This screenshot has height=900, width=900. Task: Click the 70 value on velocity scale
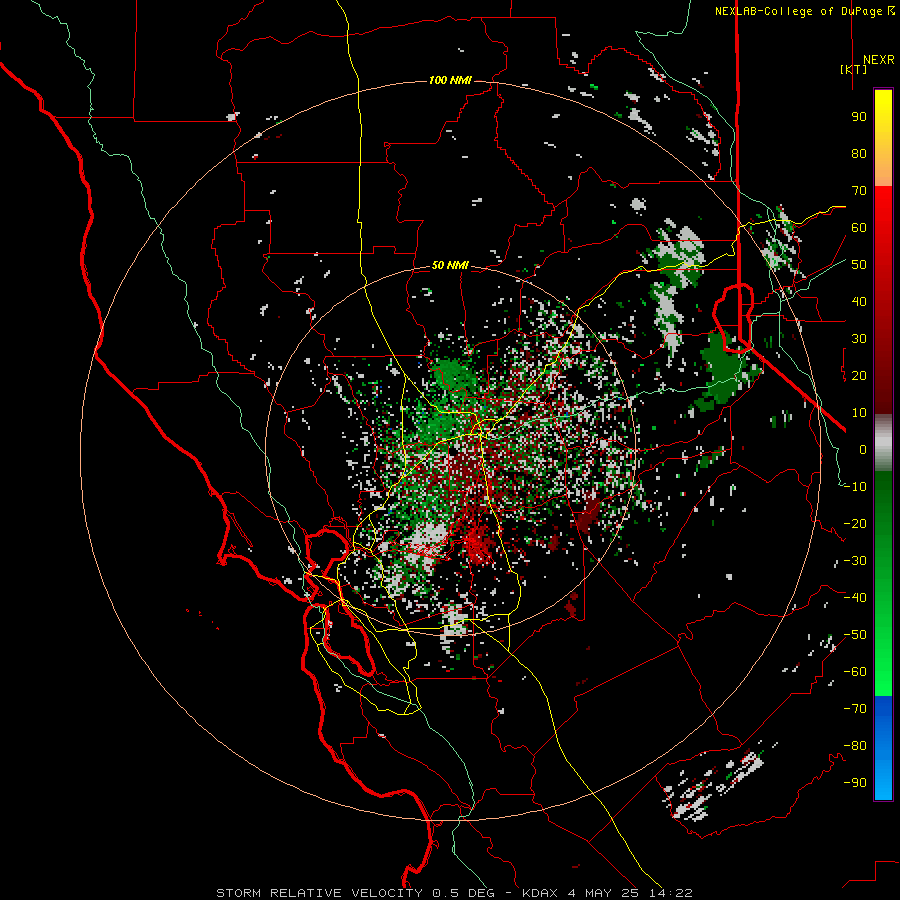(859, 191)
